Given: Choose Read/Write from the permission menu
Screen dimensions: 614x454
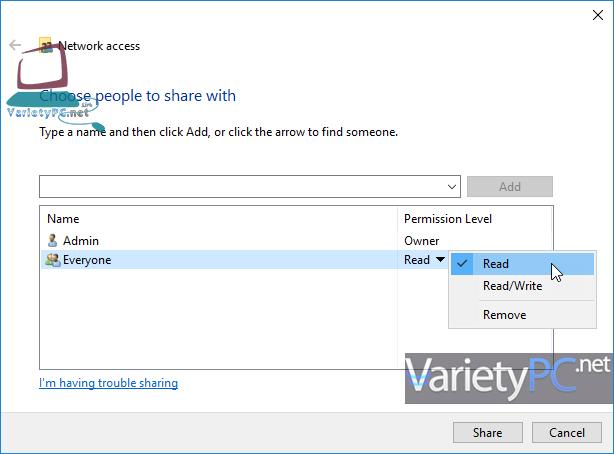Looking at the screenshot, I should (x=512, y=286).
